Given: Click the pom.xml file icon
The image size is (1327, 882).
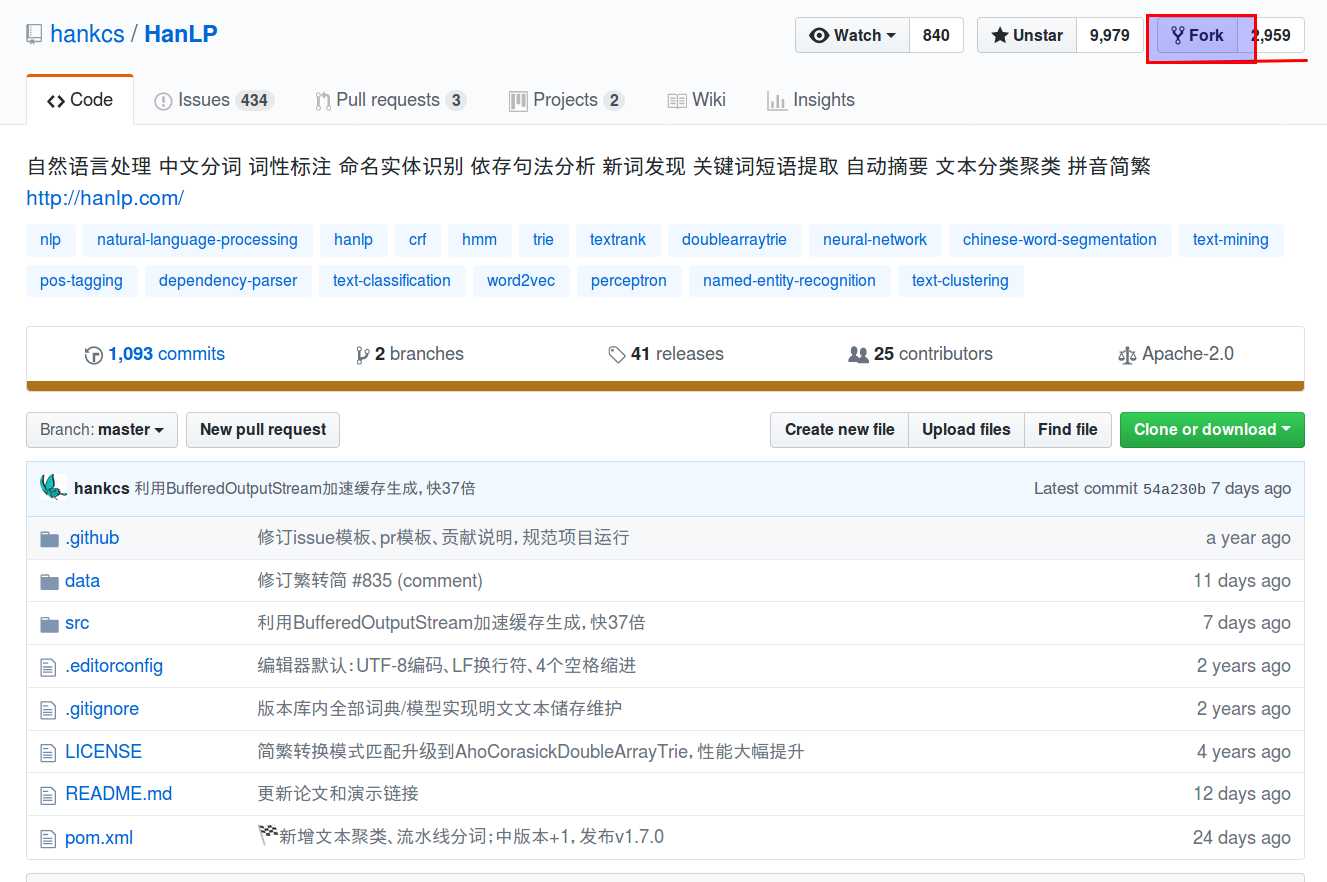Looking at the screenshot, I should click(x=48, y=839).
